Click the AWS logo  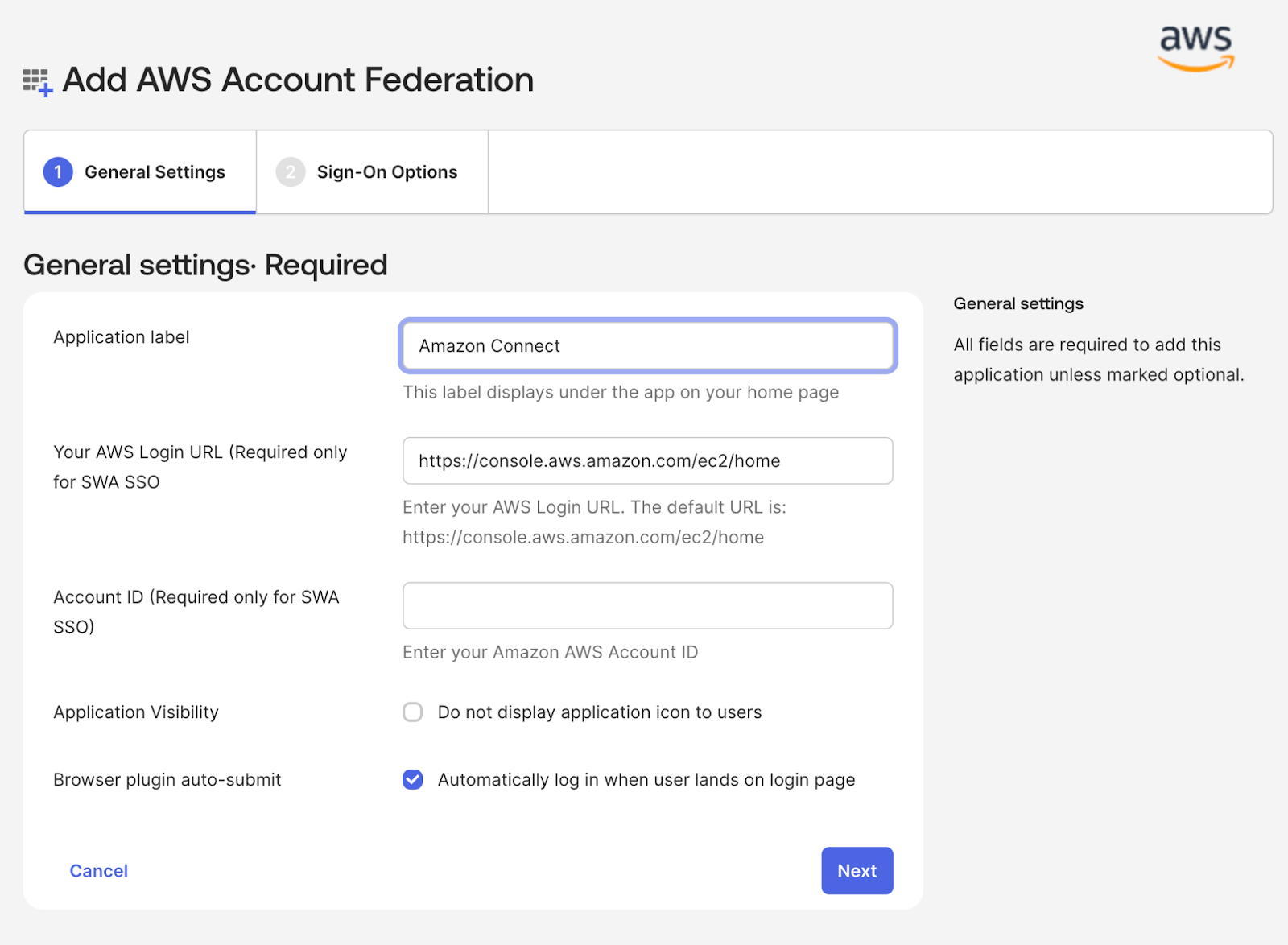(x=1195, y=48)
